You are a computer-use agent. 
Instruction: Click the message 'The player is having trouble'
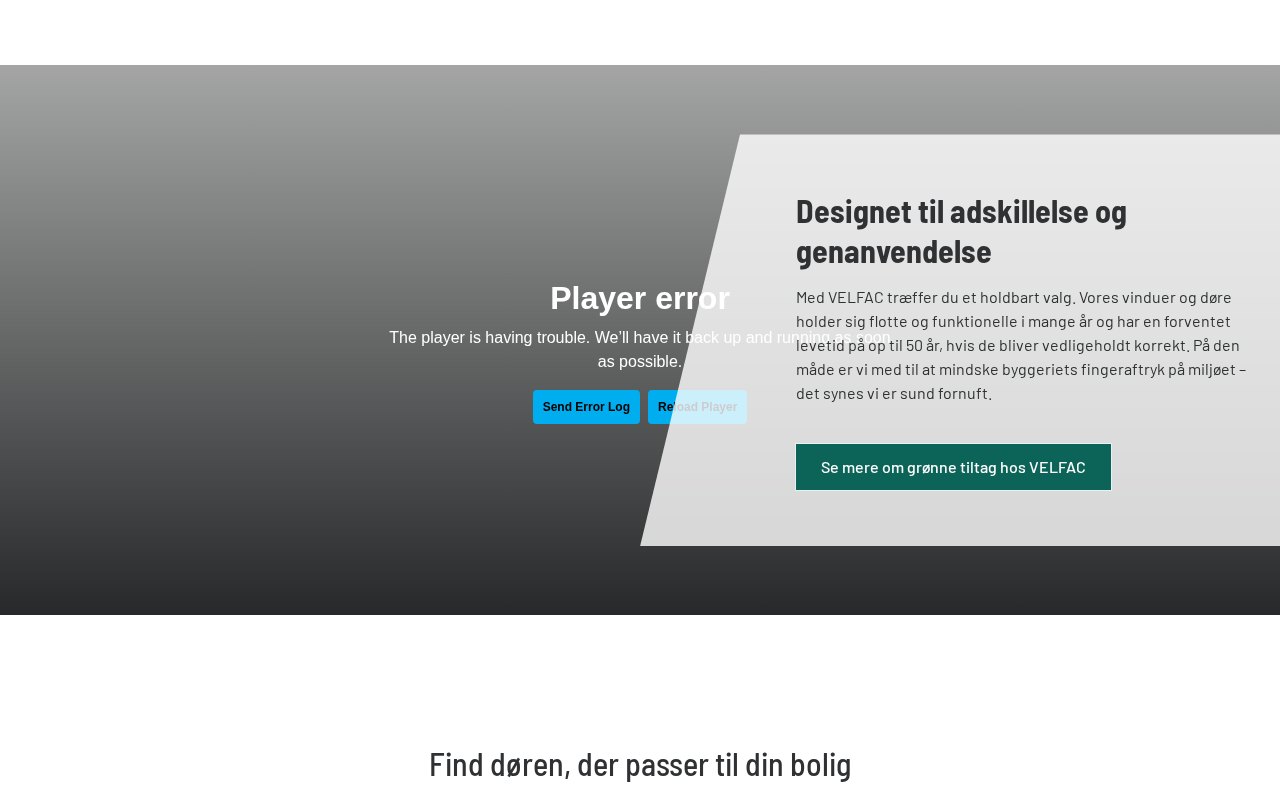640,350
